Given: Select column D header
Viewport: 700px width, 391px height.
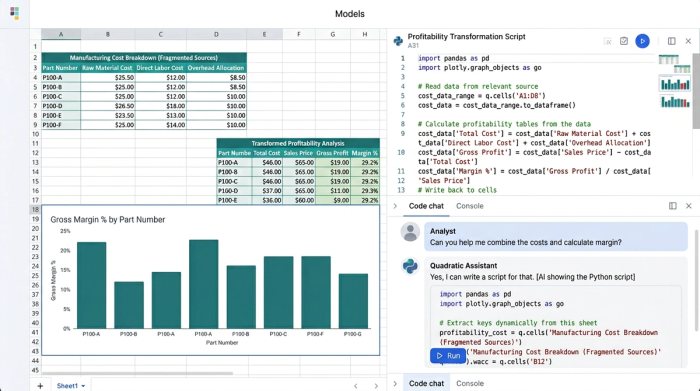Looking at the screenshot, I should pos(216,34).
